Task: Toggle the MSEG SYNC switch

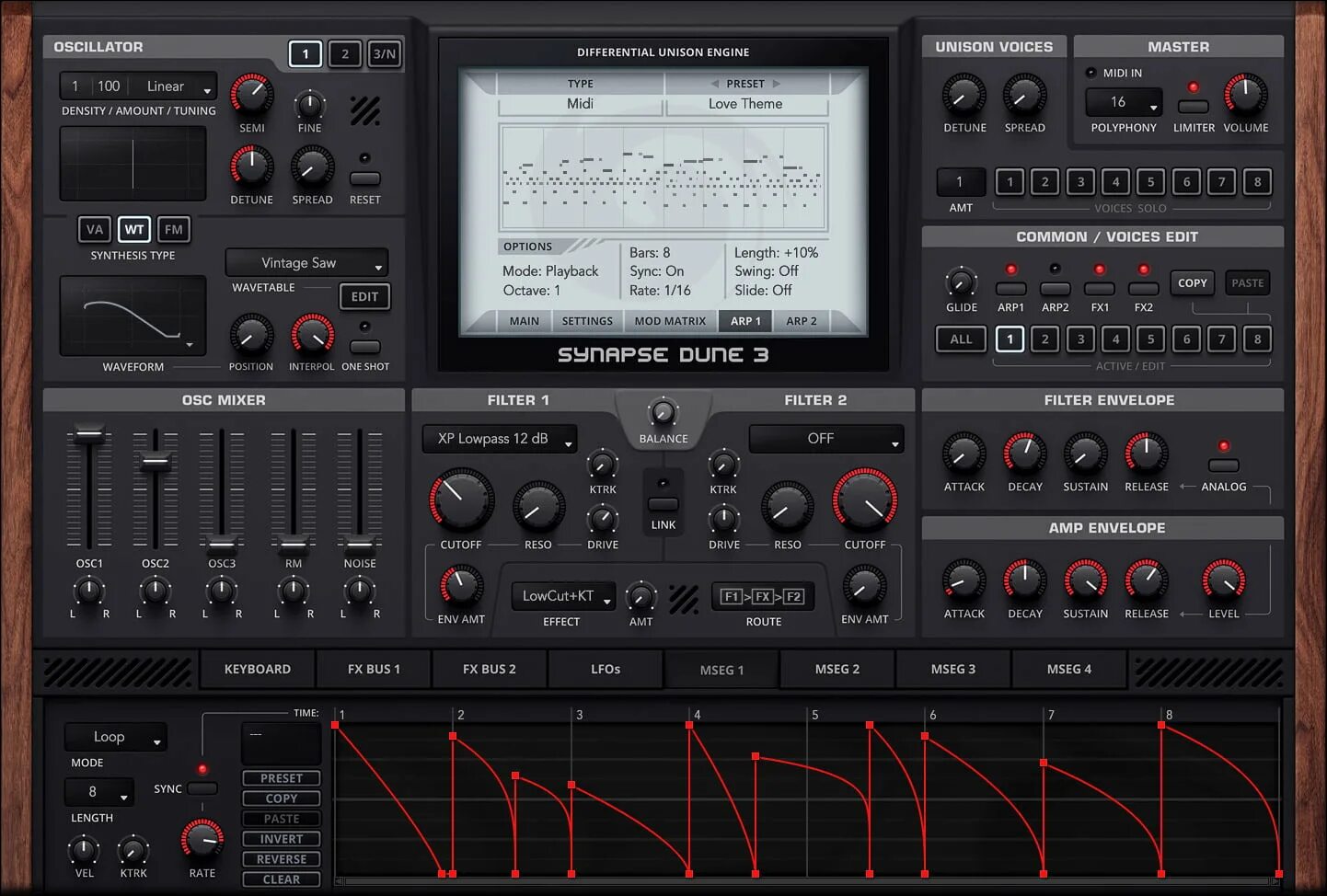Action: (x=202, y=788)
